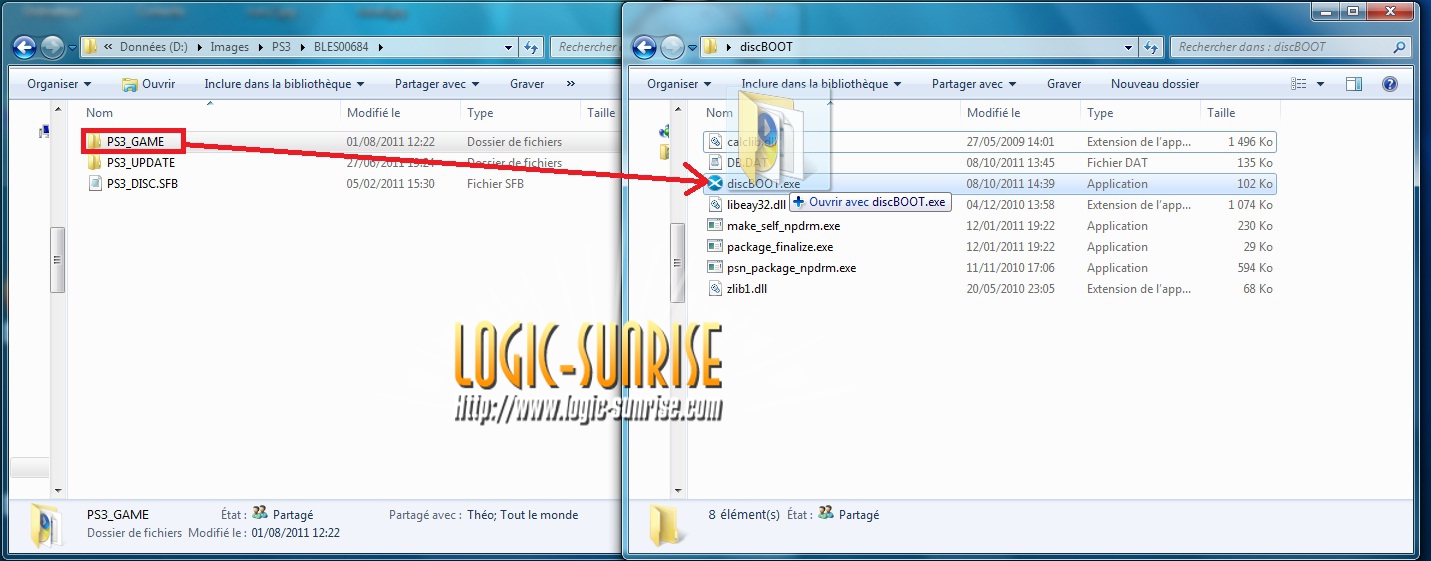This screenshot has height=561, width=1431.
Task: Open recent pages dropdown in BLES00684 window
Action: (70, 47)
